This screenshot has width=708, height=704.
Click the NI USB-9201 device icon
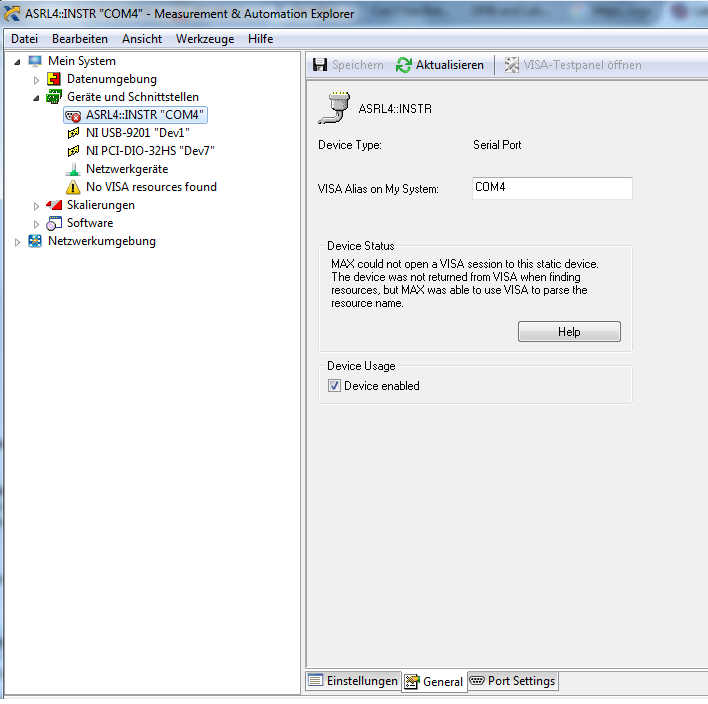73,133
